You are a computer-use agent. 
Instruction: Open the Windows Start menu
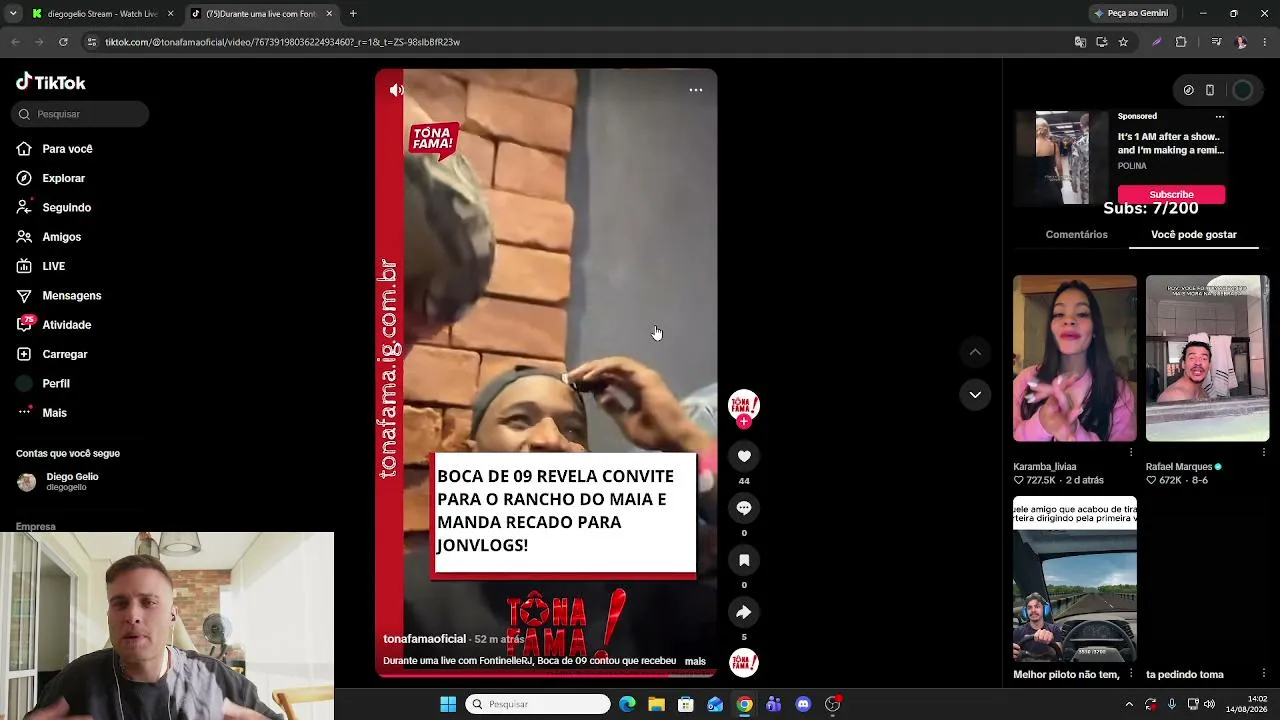point(448,704)
